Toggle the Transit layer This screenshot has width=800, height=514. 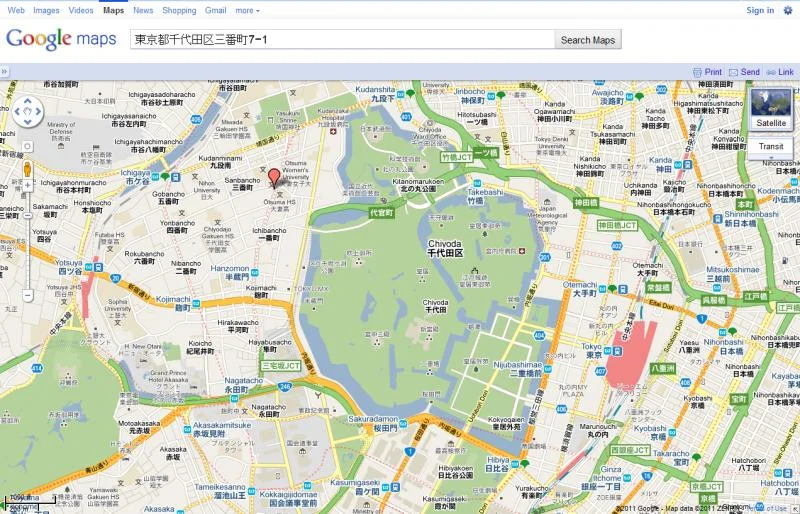(771, 146)
